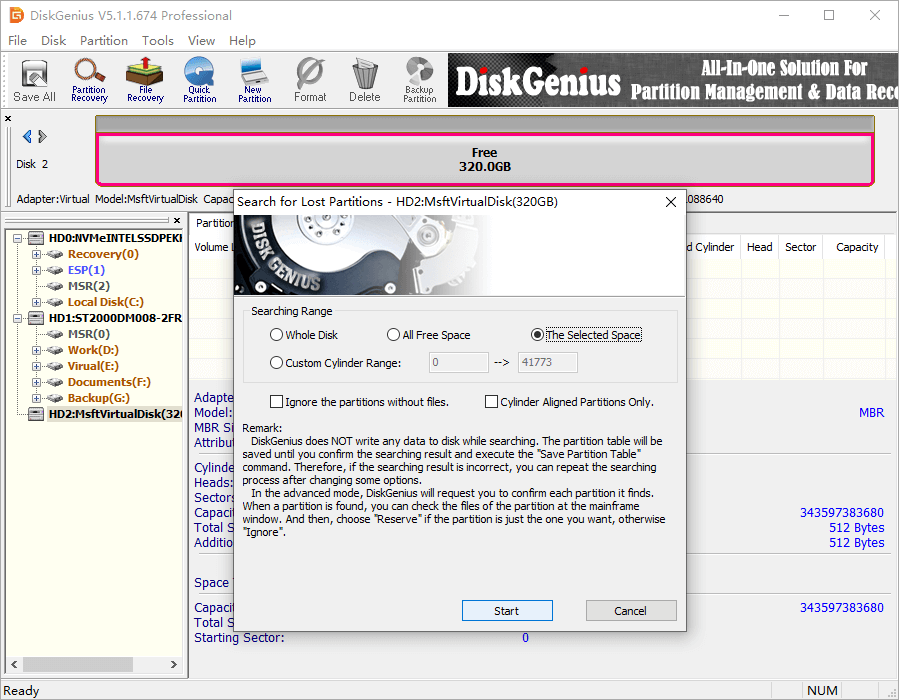
Task: Launch the Quick Partition tool
Action: 200,80
